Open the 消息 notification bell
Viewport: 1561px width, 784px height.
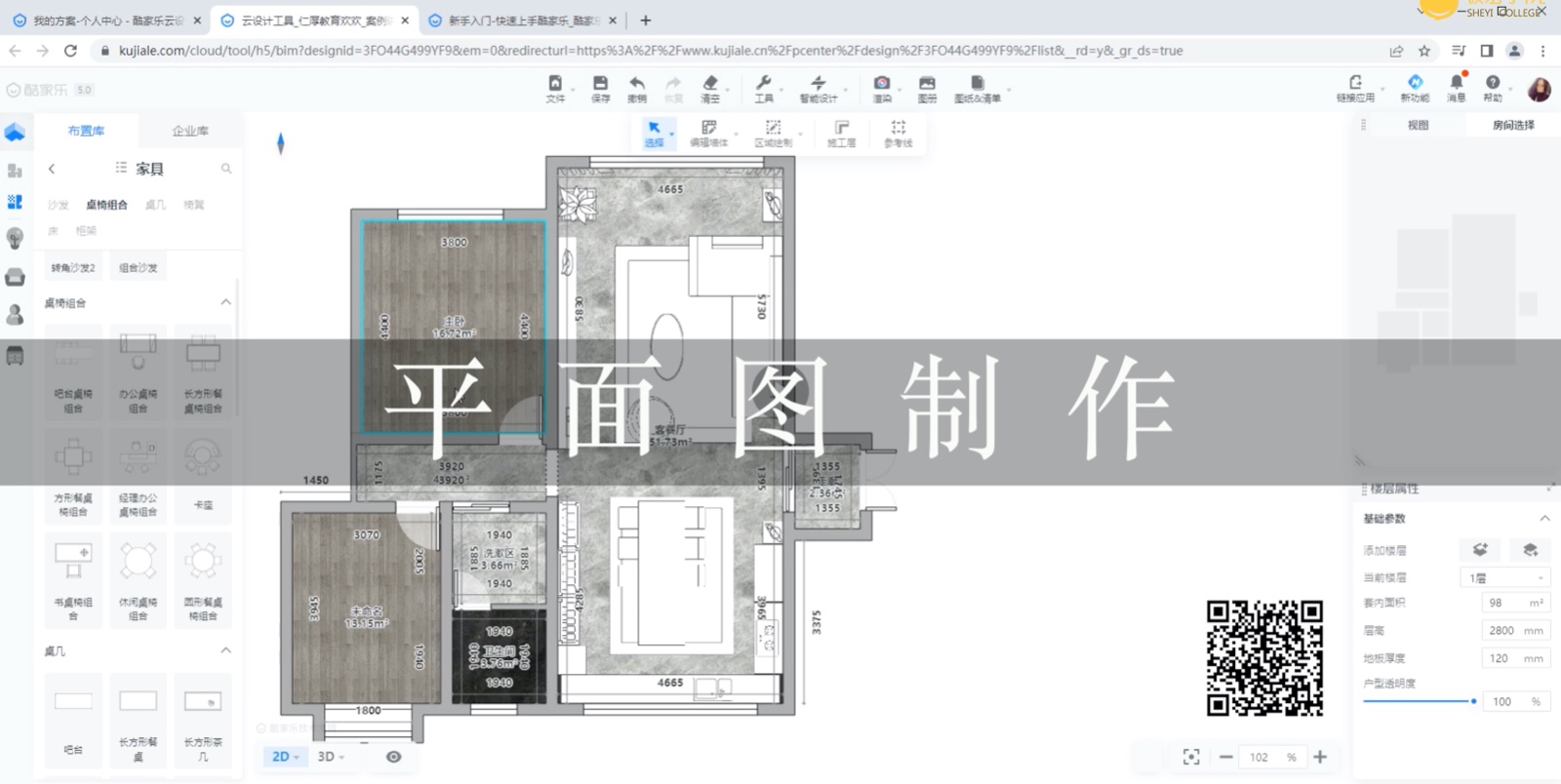coord(1456,84)
